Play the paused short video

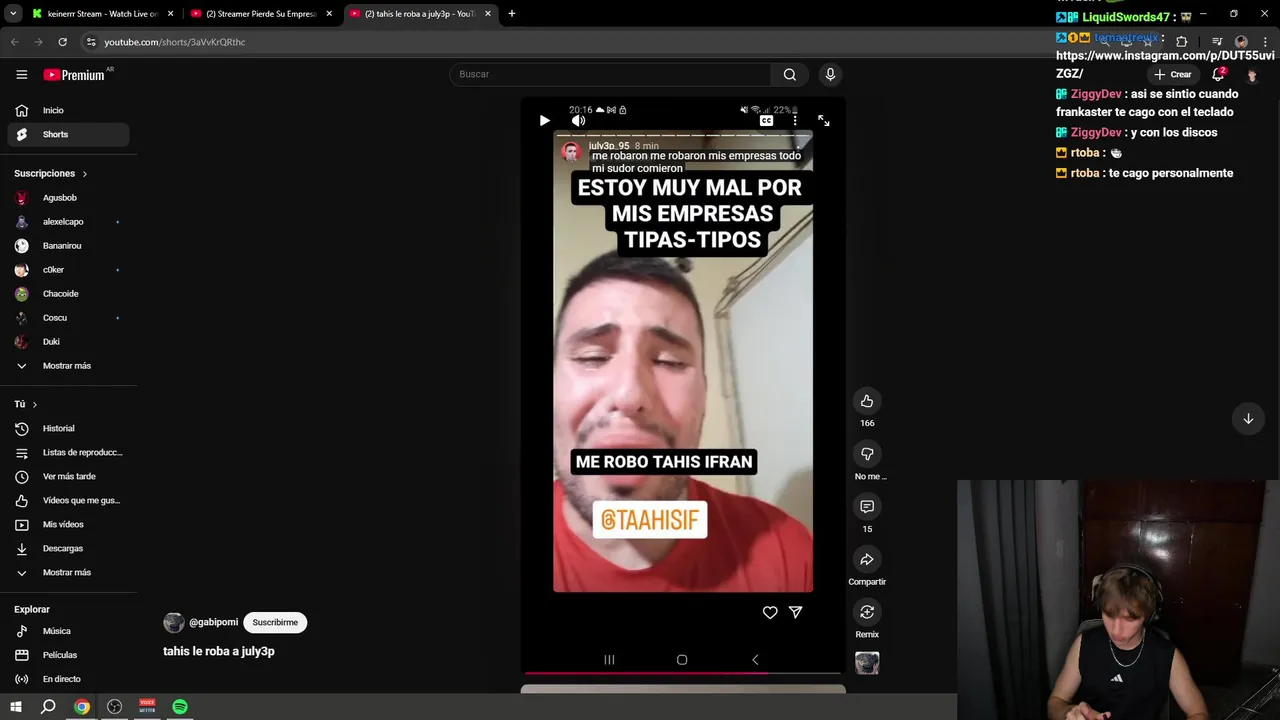click(x=544, y=120)
